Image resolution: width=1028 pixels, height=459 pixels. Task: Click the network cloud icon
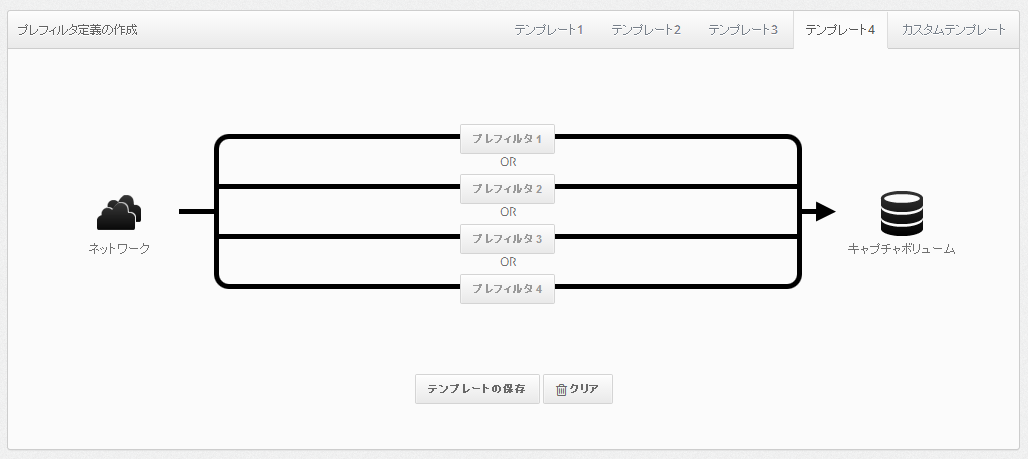[119, 212]
